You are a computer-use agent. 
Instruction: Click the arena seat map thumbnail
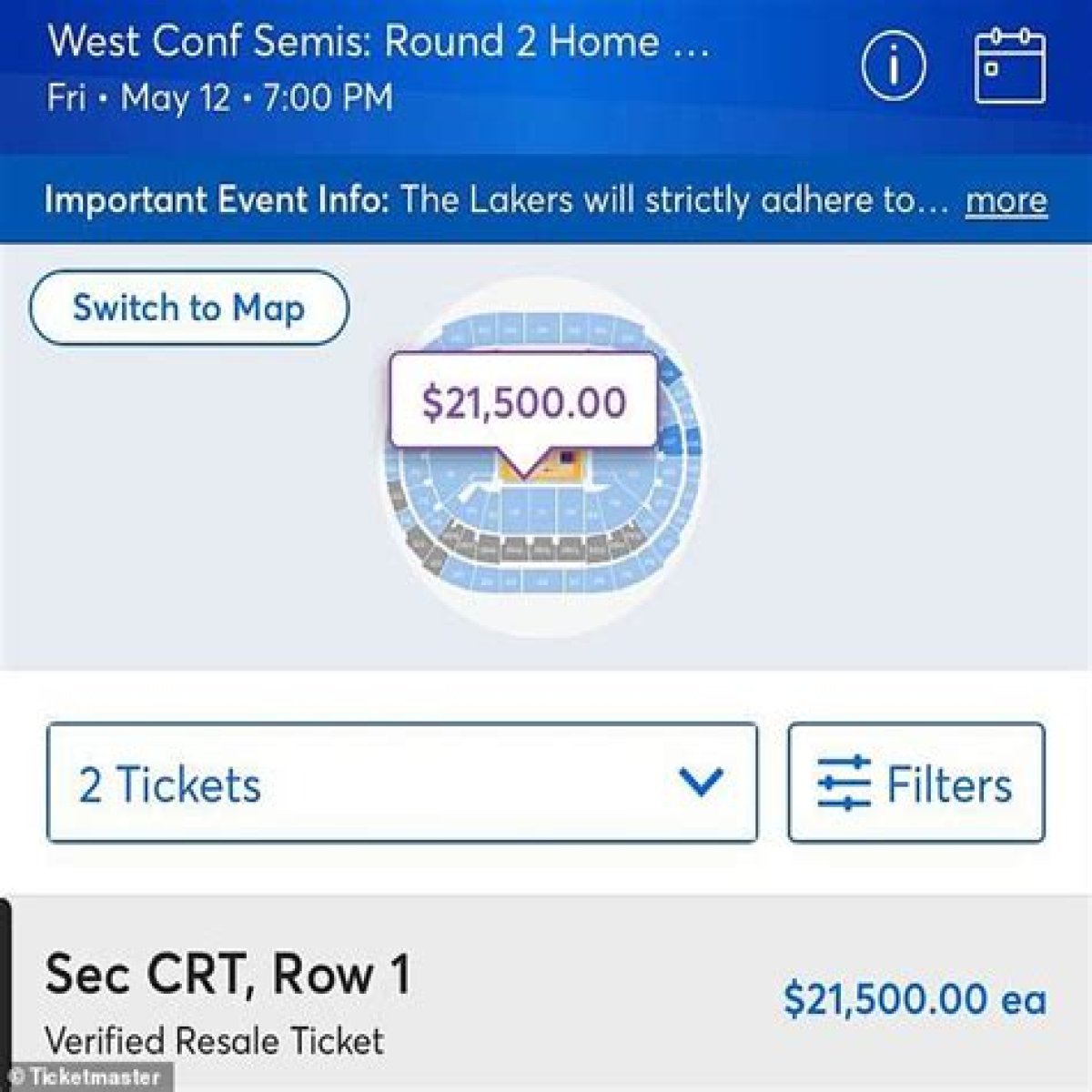(542, 455)
